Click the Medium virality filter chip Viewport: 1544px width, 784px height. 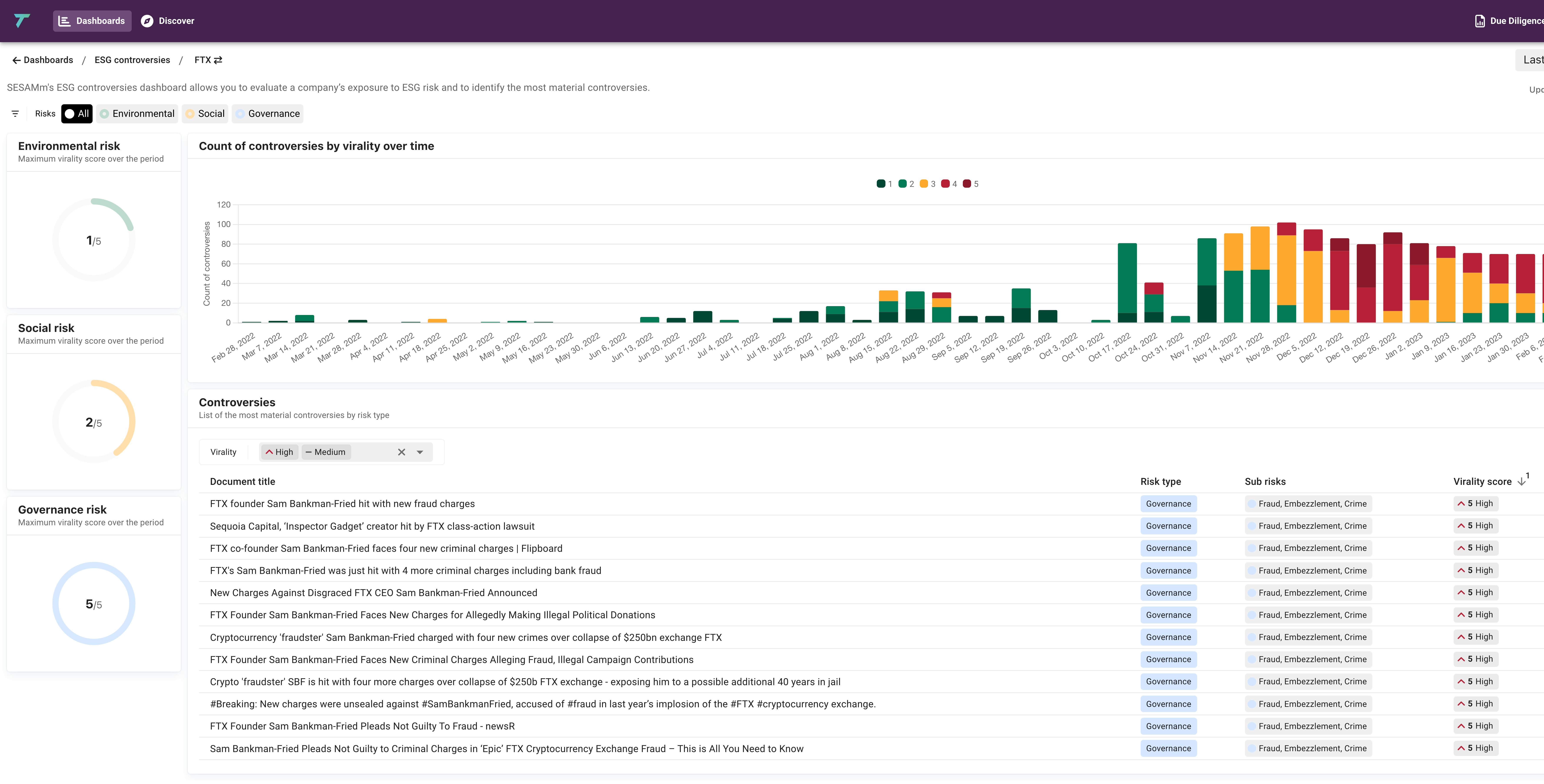(x=325, y=452)
